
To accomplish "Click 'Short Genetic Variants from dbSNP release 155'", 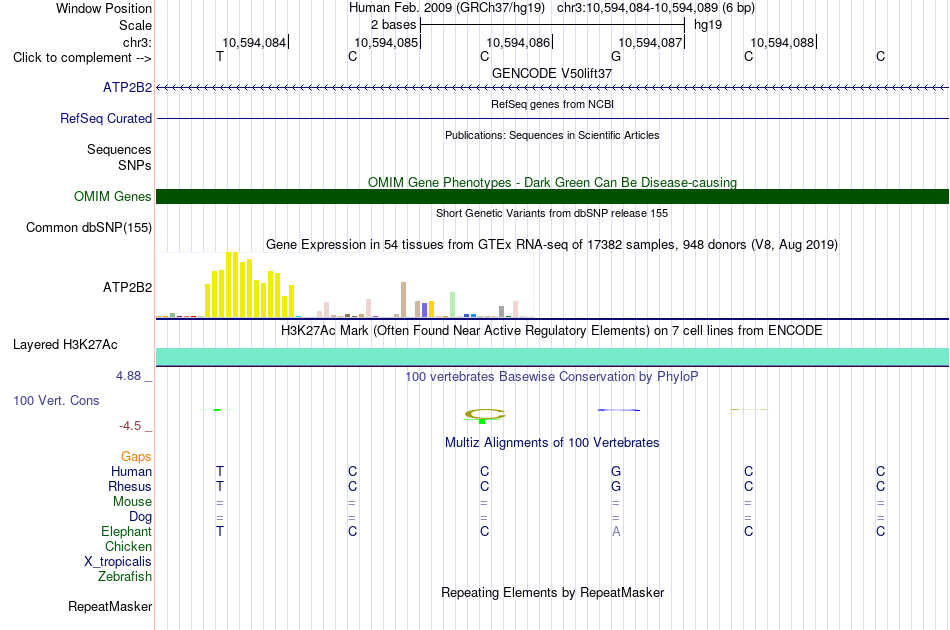I will tap(552, 213).
